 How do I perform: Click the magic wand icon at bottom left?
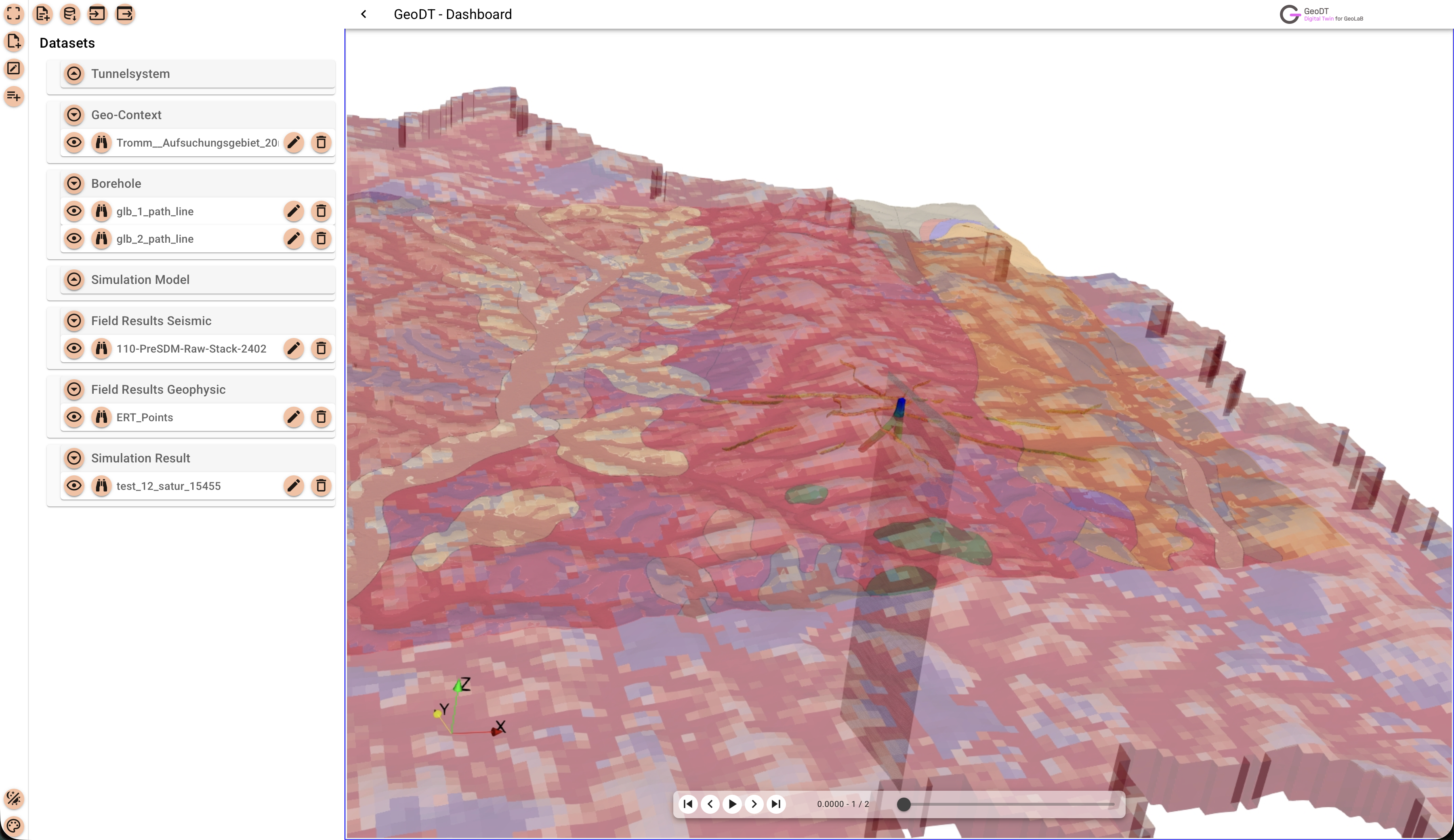(14, 798)
